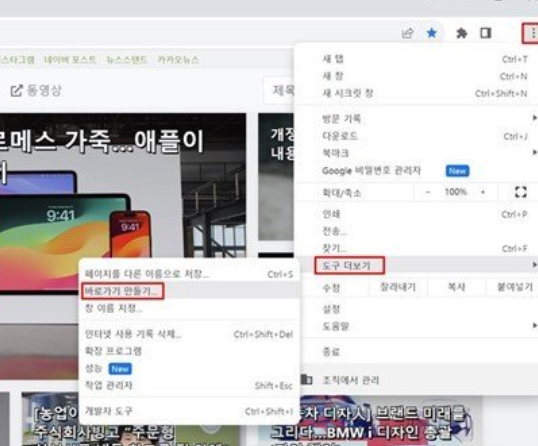Image resolution: width=538 pixels, height=446 pixels.
Task: Open the Chrome three-dot menu button
Action: click(533, 33)
